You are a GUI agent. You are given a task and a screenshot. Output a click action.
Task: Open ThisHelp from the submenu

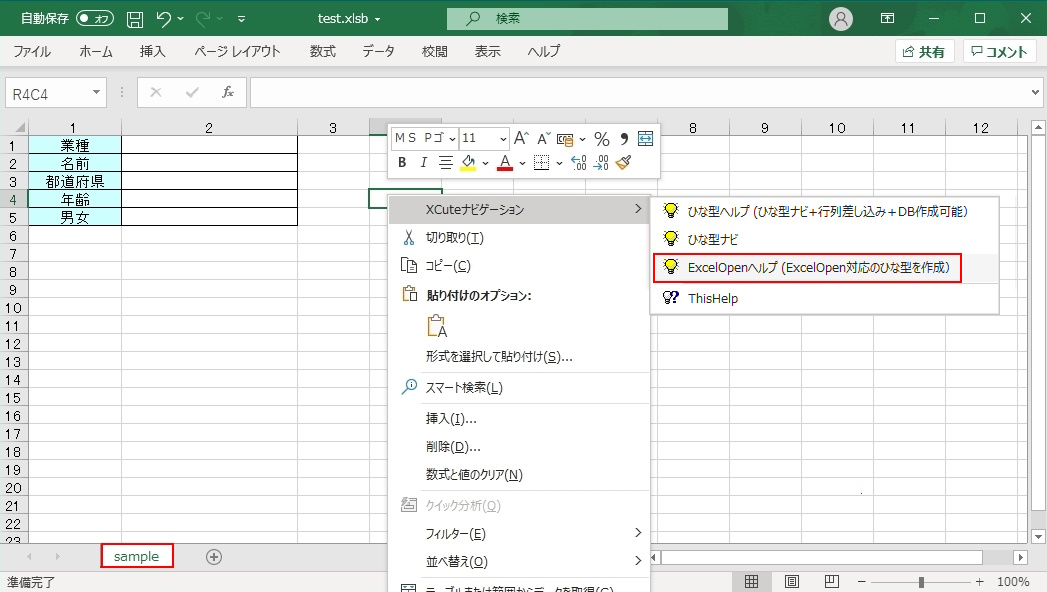pos(825,298)
